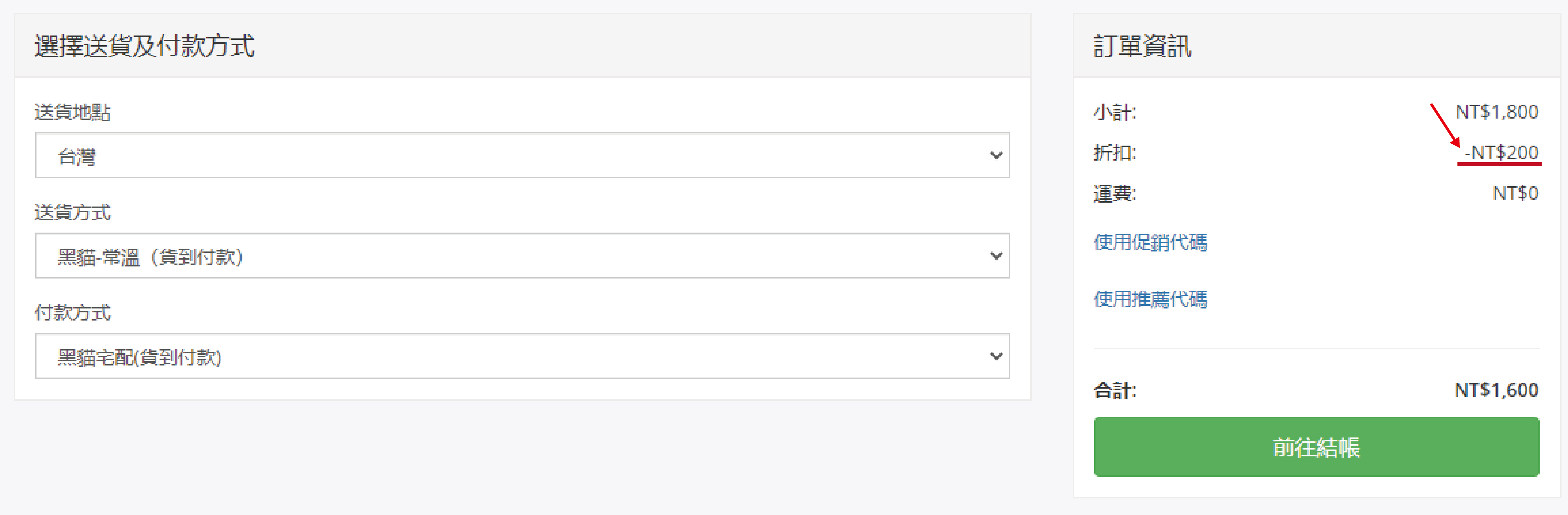Image resolution: width=1568 pixels, height=515 pixels.
Task: Click the 選擇送貨及付款方式 panel heading
Action: point(144,46)
